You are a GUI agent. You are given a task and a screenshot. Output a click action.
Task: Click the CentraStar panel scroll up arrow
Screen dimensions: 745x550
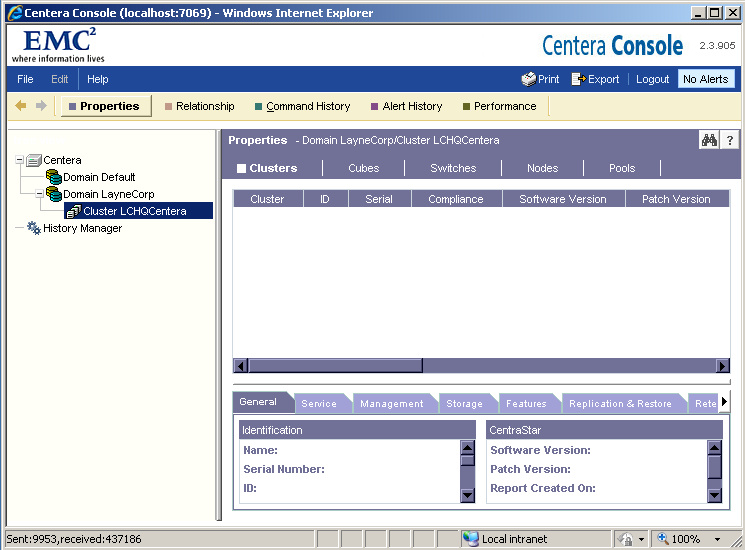pyautogui.click(x=714, y=447)
